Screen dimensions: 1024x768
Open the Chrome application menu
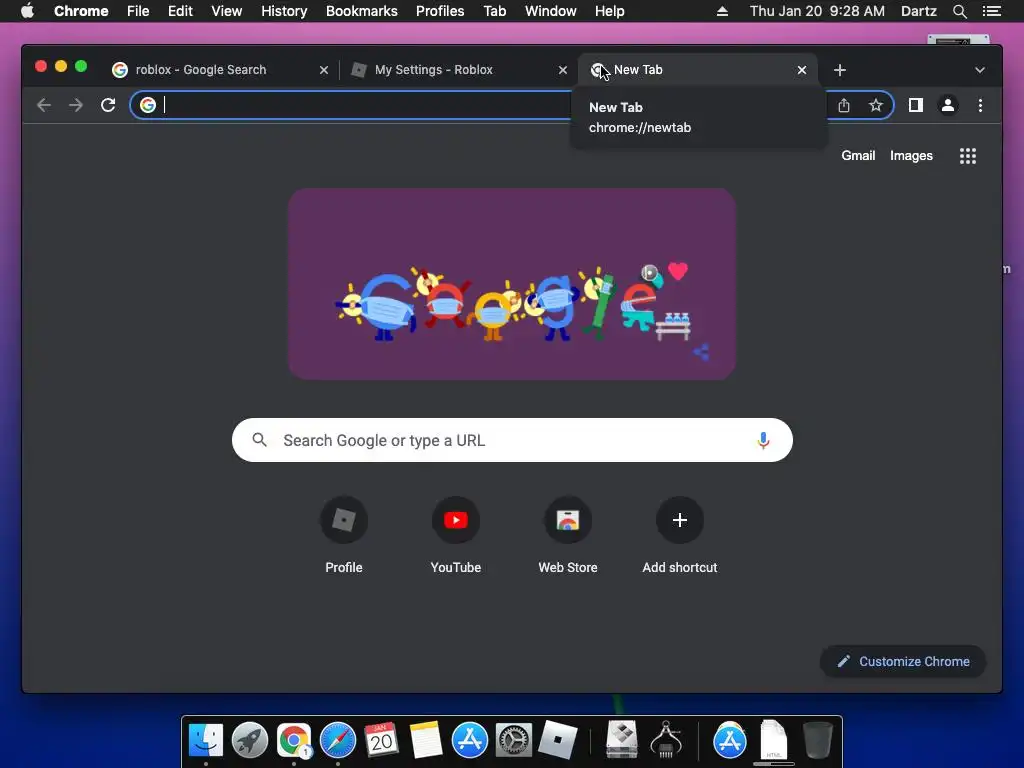pyautogui.click(x=81, y=11)
